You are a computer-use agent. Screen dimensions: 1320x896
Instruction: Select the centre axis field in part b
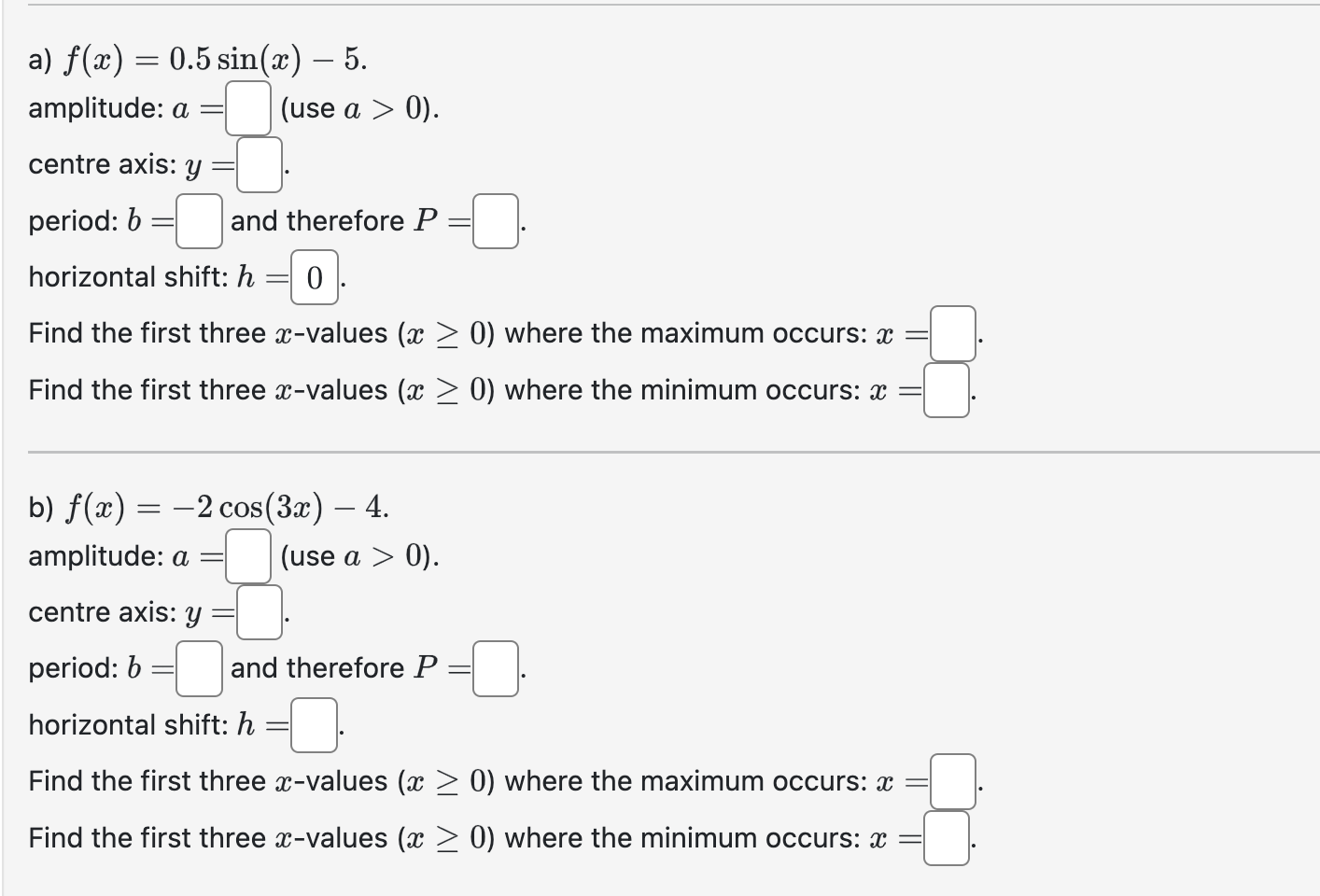259,612
